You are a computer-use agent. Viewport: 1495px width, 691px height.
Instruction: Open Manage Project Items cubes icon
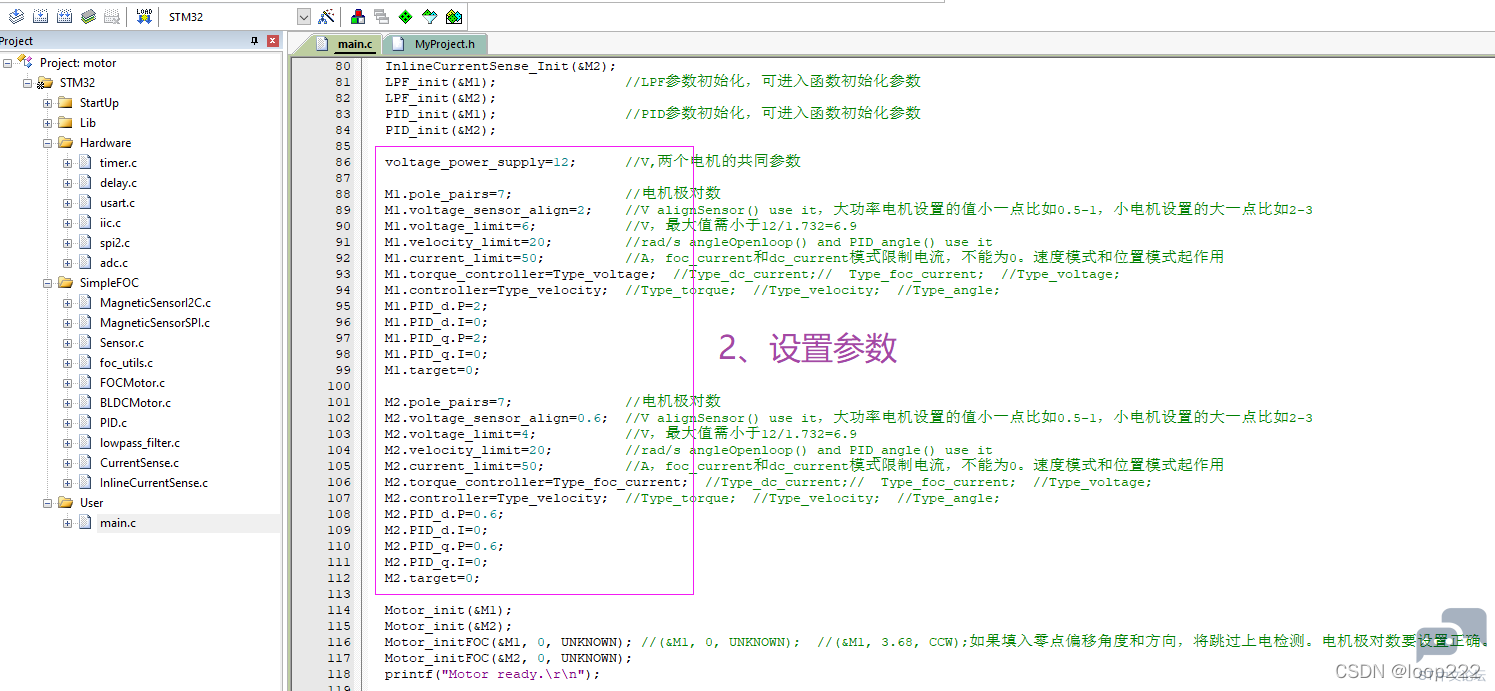click(x=357, y=16)
